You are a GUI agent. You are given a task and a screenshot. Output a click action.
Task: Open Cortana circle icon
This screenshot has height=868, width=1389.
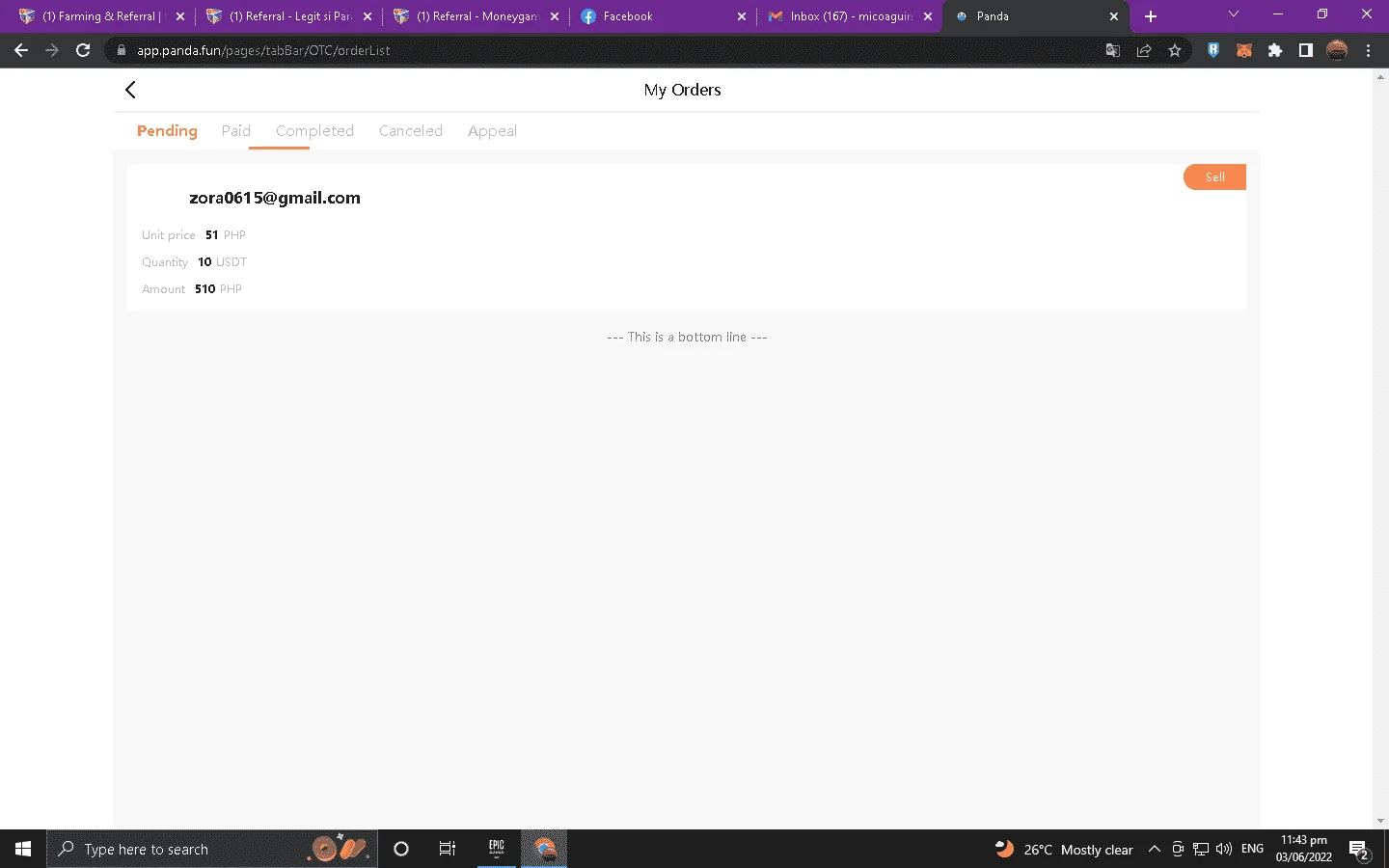point(401,849)
